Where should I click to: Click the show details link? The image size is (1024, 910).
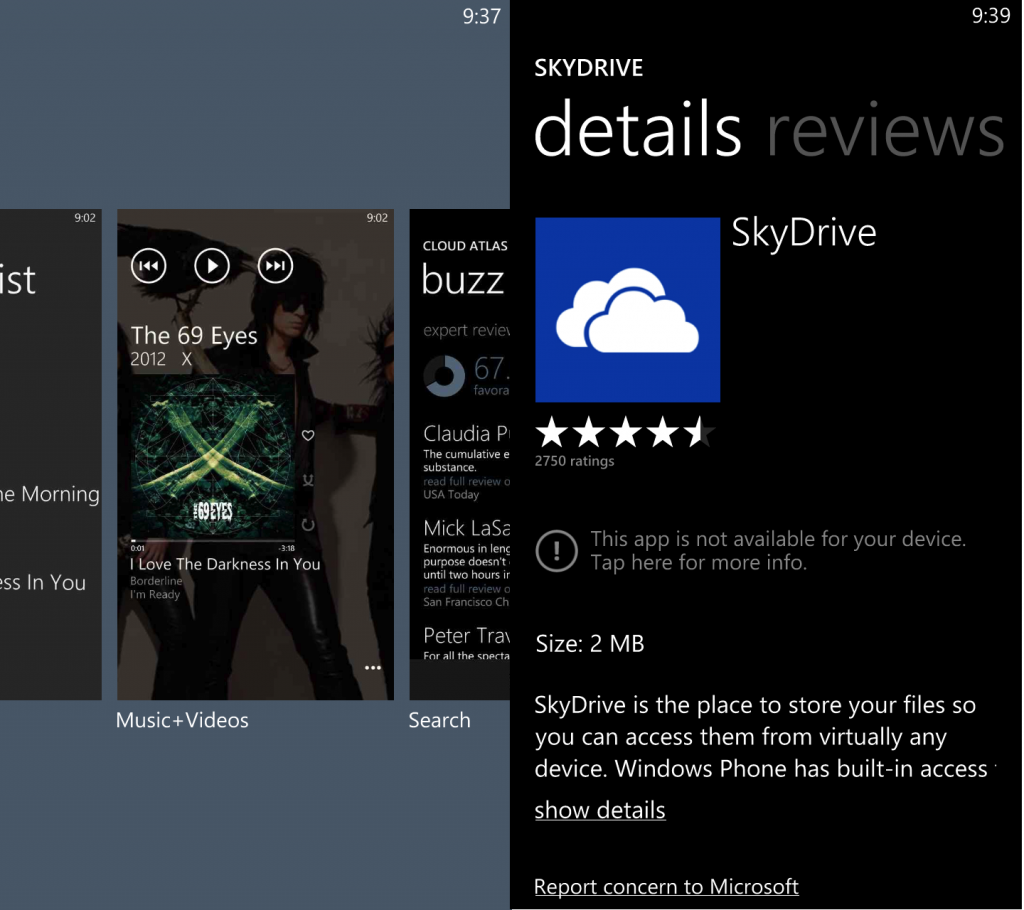600,810
